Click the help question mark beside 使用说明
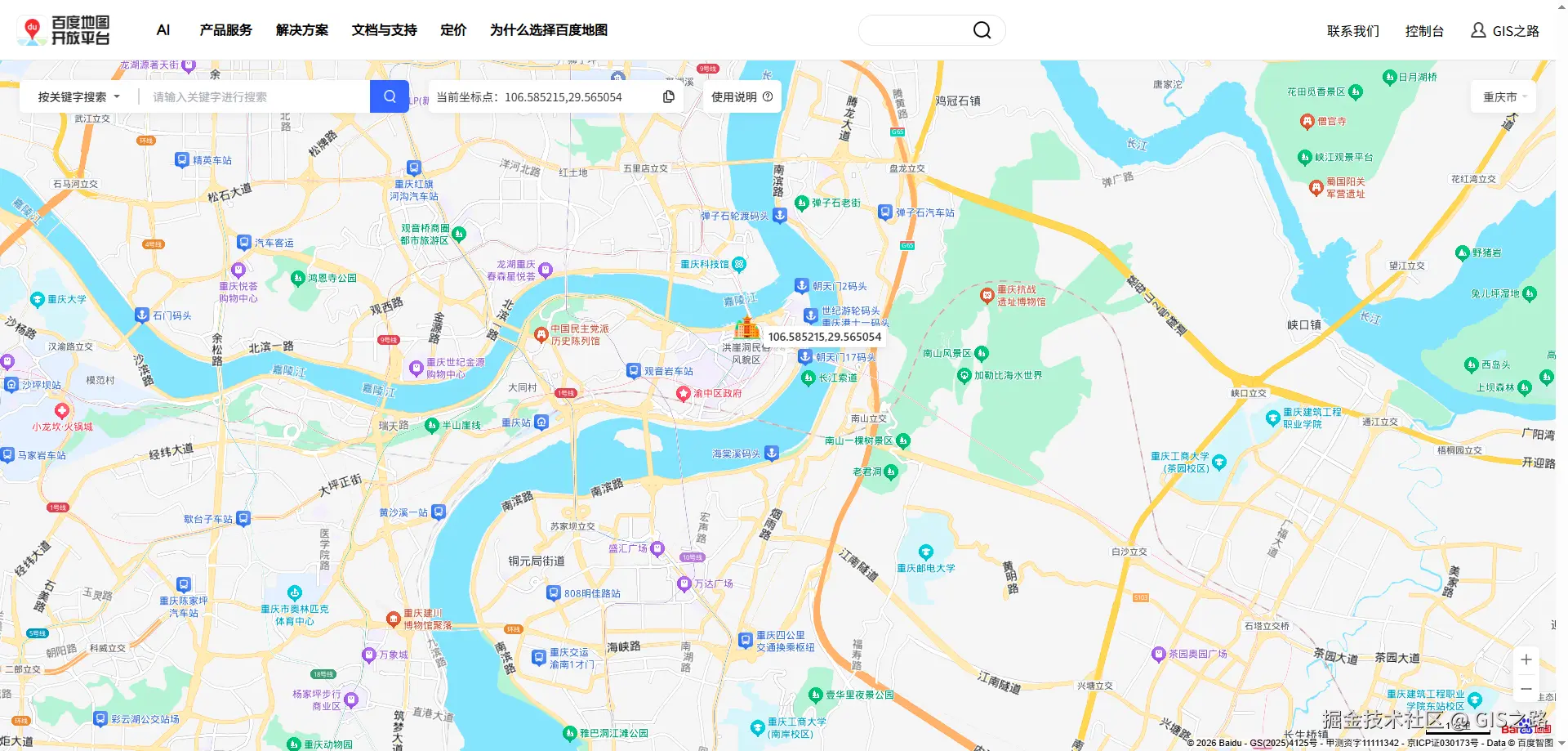 click(x=768, y=96)
